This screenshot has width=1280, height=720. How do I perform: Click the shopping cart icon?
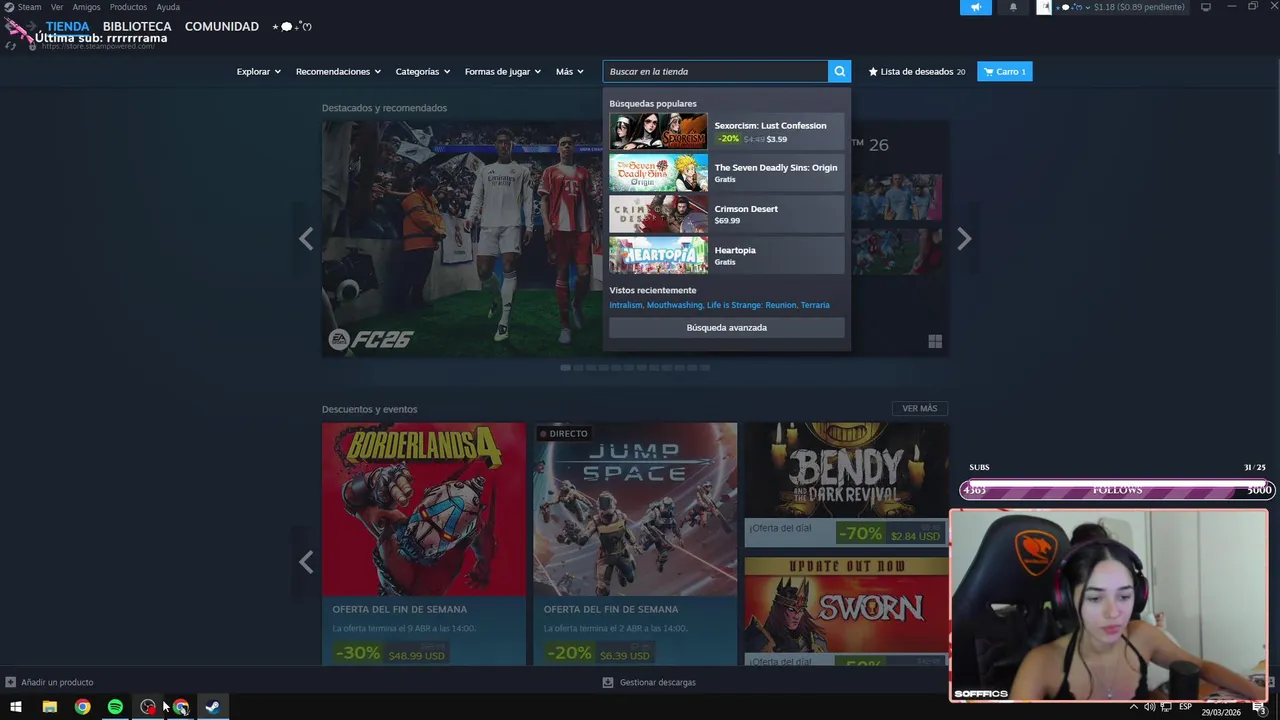pyautogui.click(x=989, y=72)
